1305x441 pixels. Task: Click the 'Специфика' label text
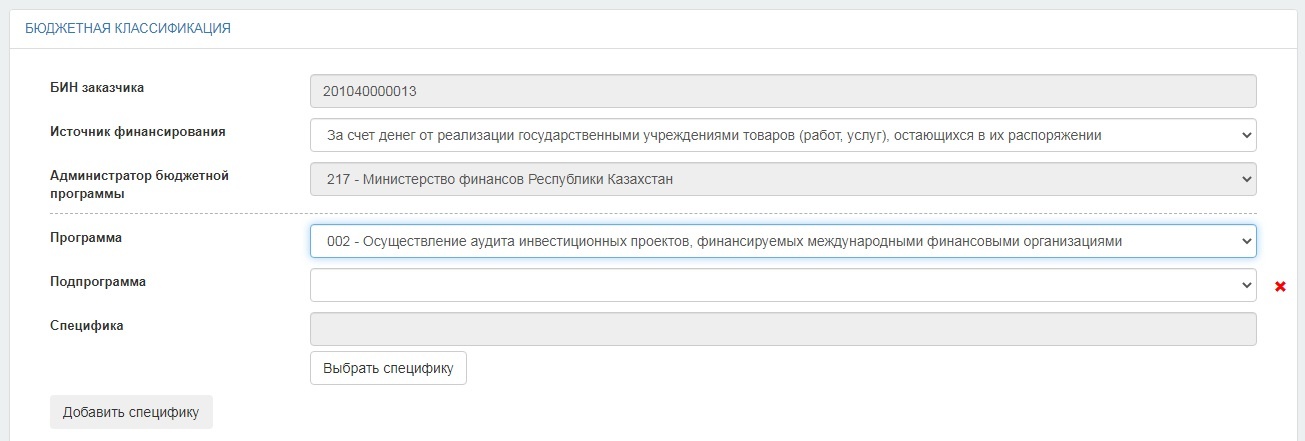(x=86, y=325)
